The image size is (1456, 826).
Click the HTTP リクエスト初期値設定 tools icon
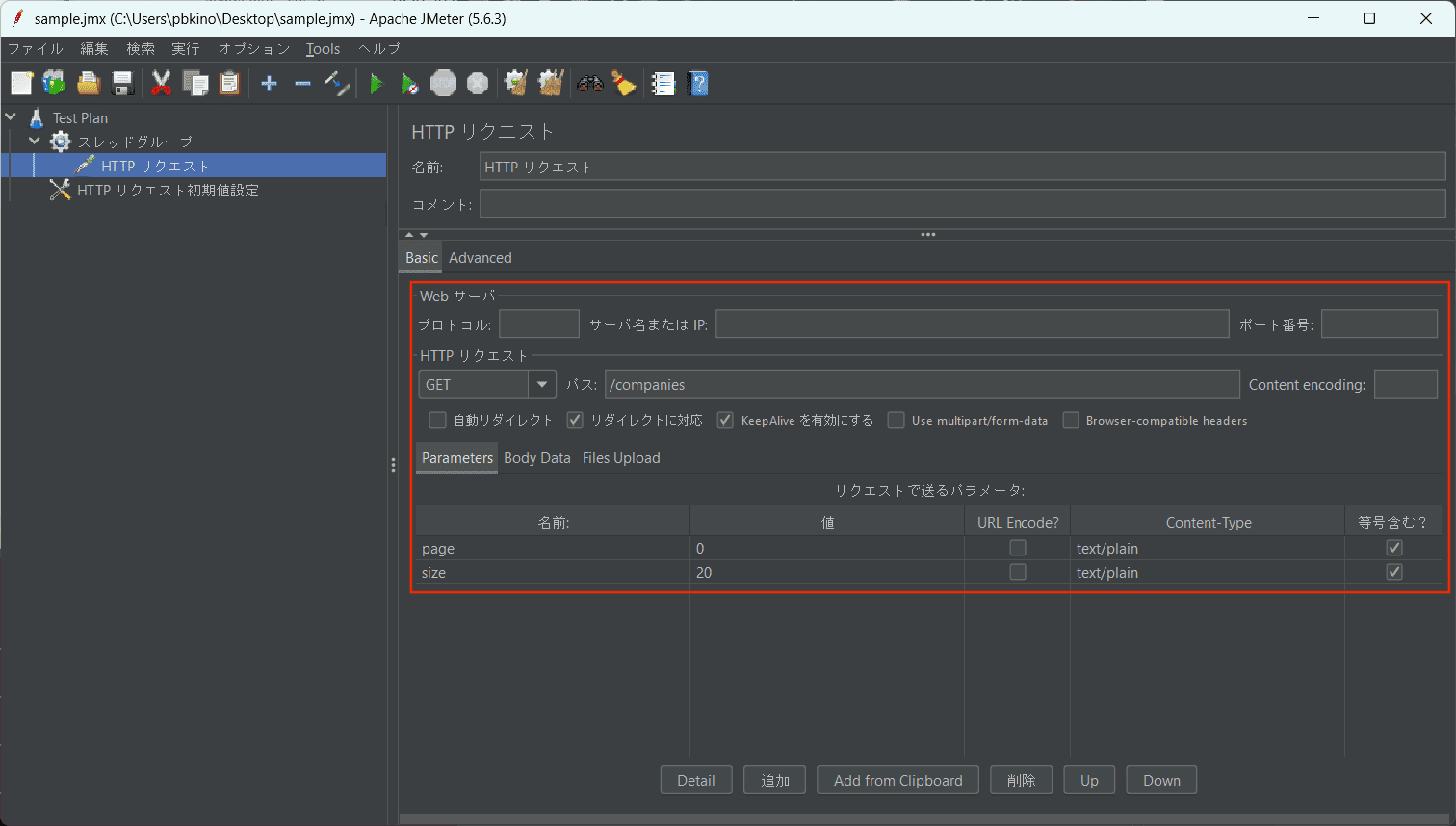pyautogui.click(x=60, y=190)
